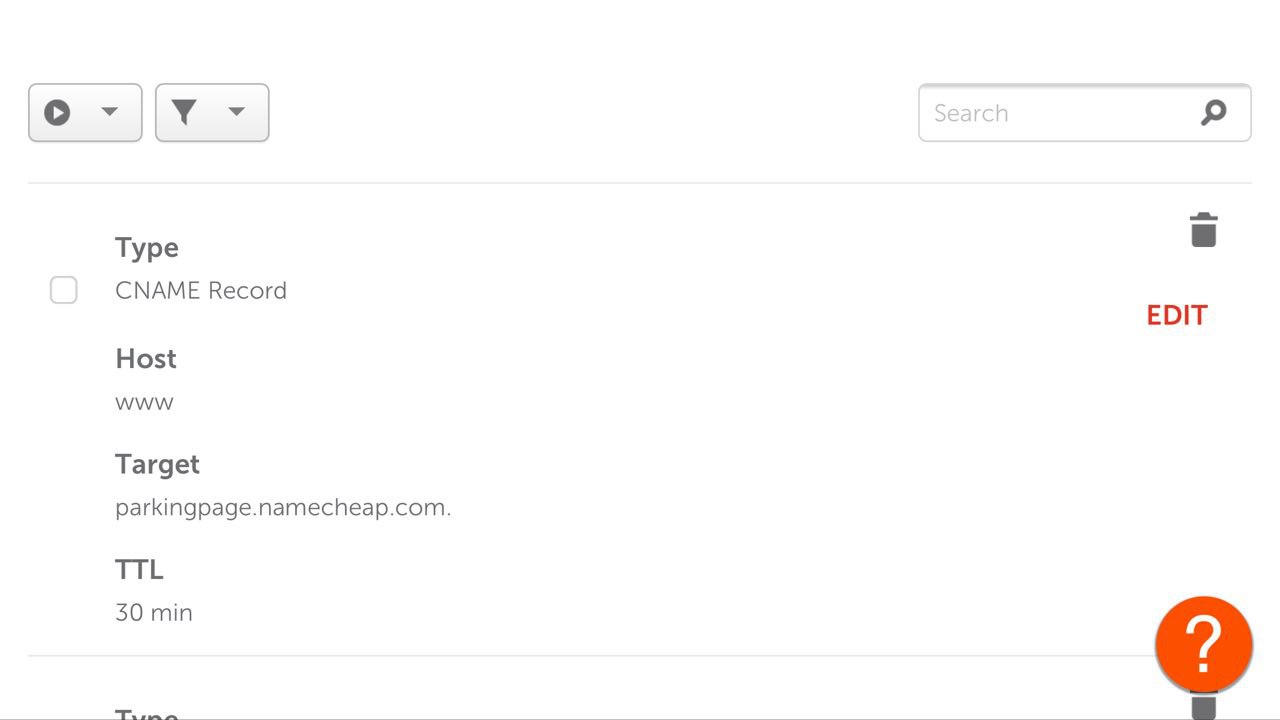Click the funnel filter icon
Image resolution: width=1280 pixels, height=720 pixels.
[x=184, y=112]
